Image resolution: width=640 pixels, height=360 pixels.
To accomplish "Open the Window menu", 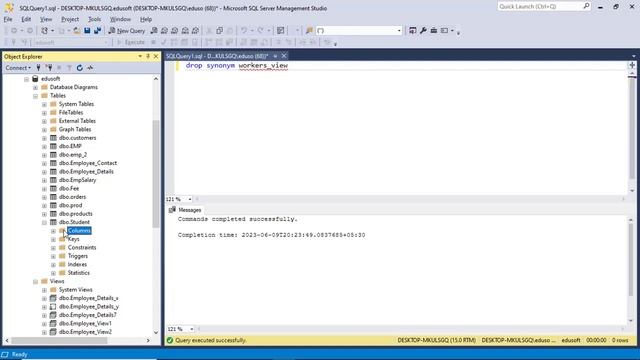I will [120, 19].
